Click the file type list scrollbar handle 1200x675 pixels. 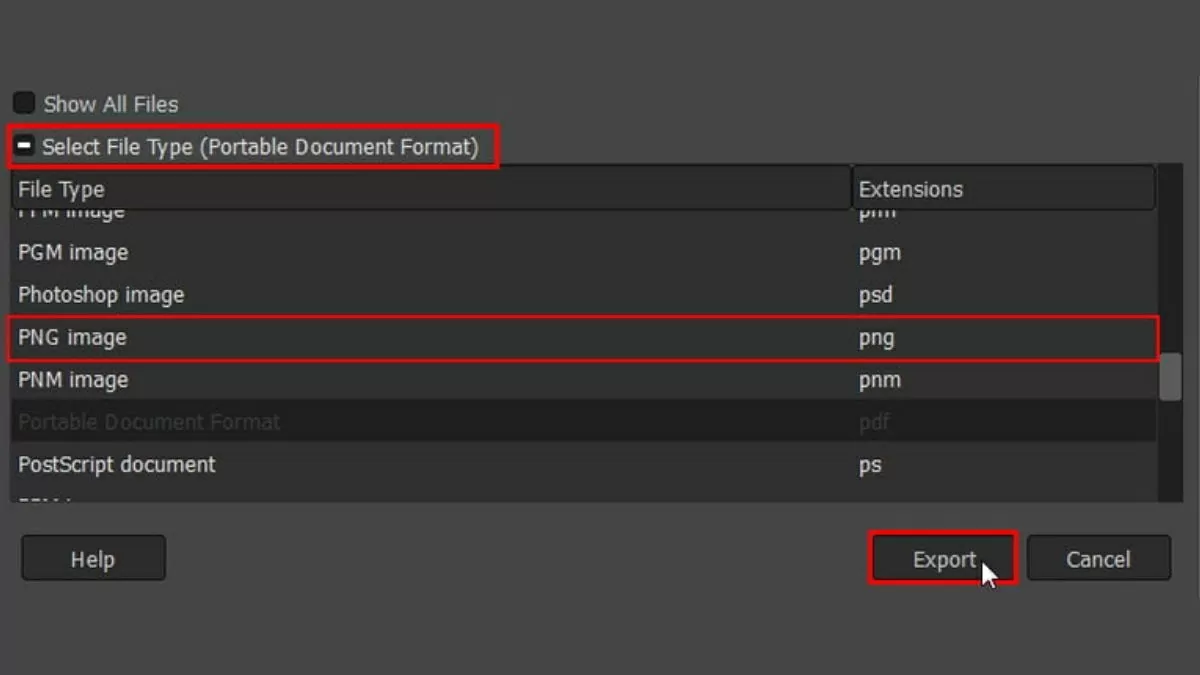click(1169, 377)
